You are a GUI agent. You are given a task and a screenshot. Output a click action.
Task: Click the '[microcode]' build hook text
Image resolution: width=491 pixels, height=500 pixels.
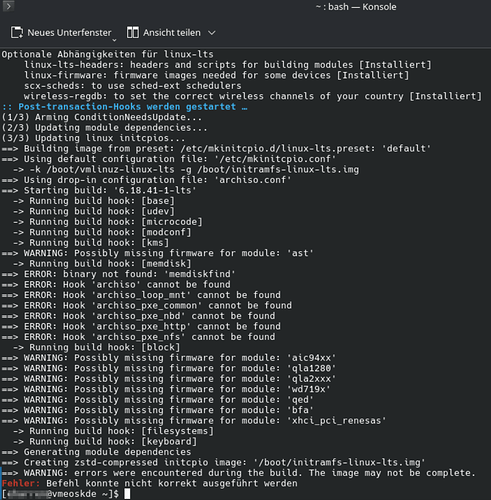coord(172,222)
